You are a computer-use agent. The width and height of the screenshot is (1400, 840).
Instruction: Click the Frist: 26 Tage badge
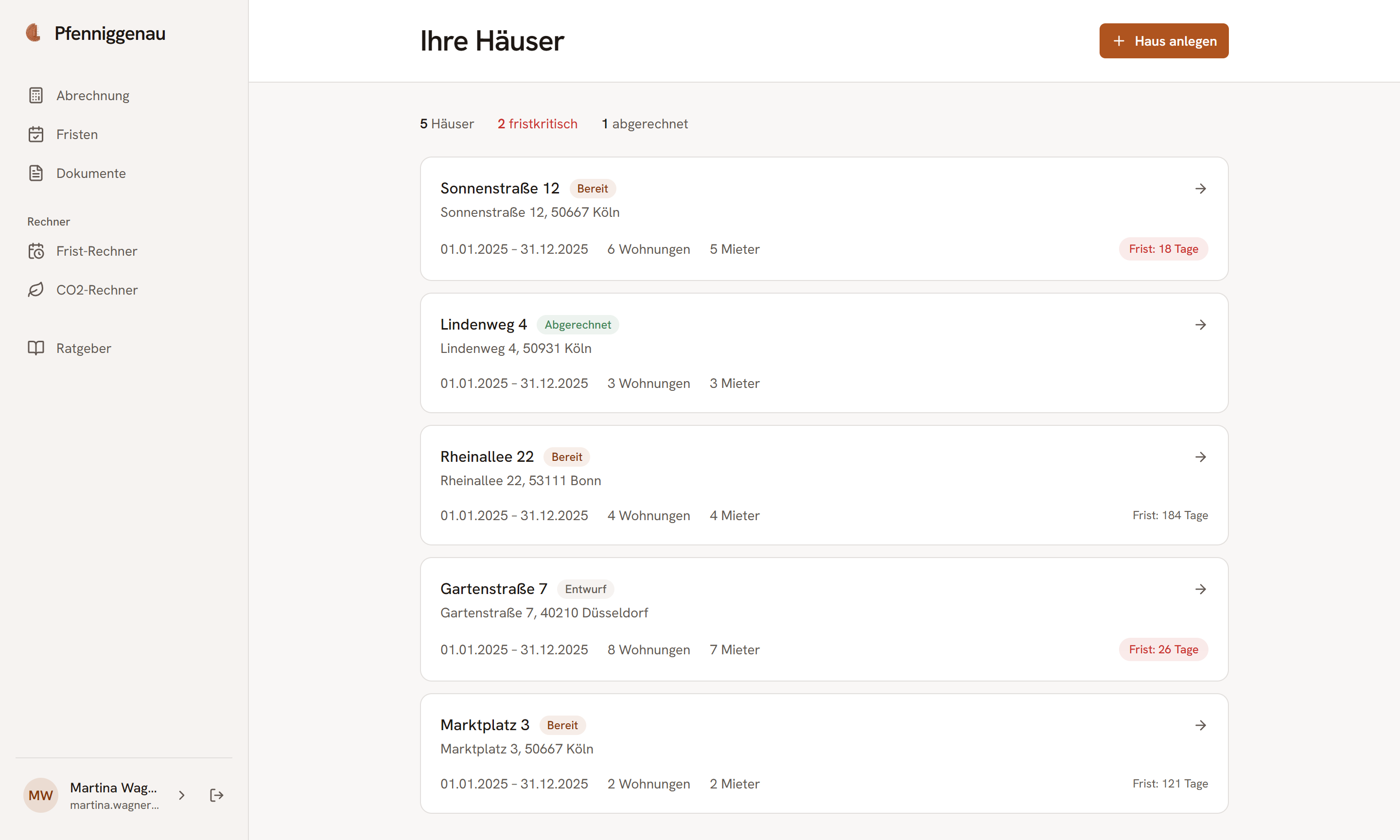point(1163,649)
